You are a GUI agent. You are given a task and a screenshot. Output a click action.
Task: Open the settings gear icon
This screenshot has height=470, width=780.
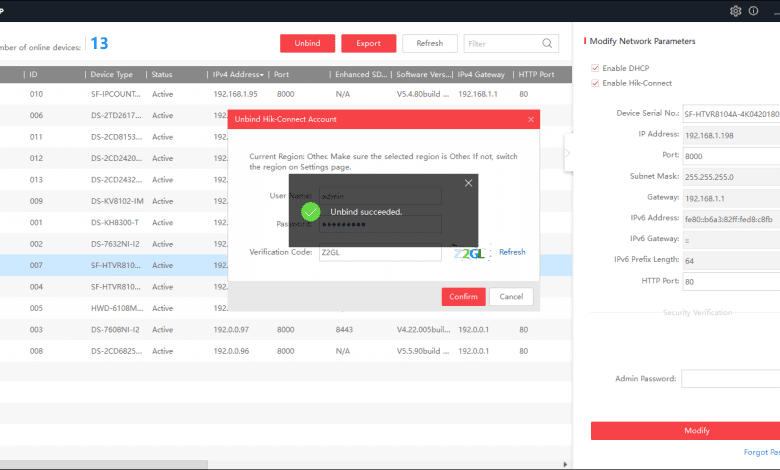tap(735, 11)
